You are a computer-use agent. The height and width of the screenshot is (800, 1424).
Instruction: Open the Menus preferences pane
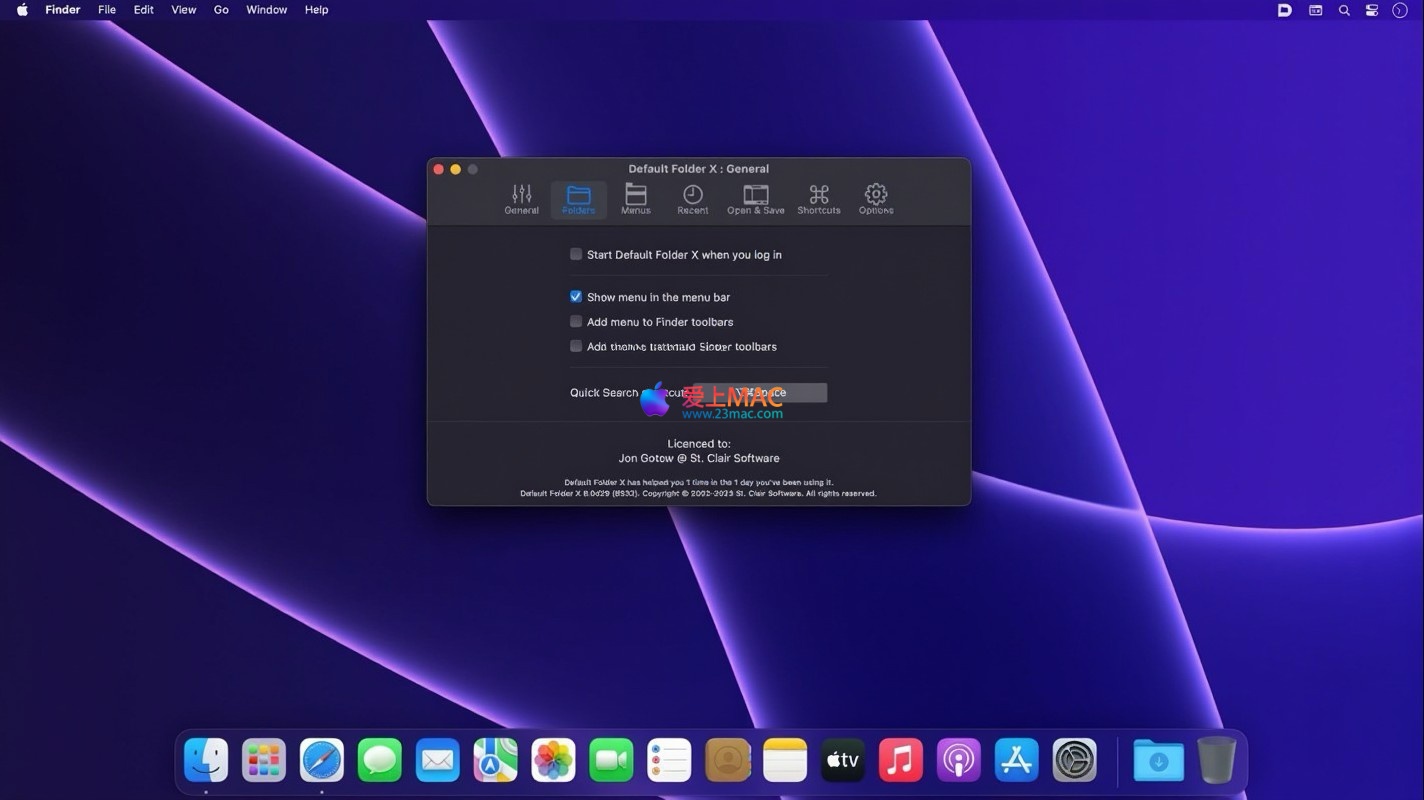pyautogui.click(x=635, y=199)
